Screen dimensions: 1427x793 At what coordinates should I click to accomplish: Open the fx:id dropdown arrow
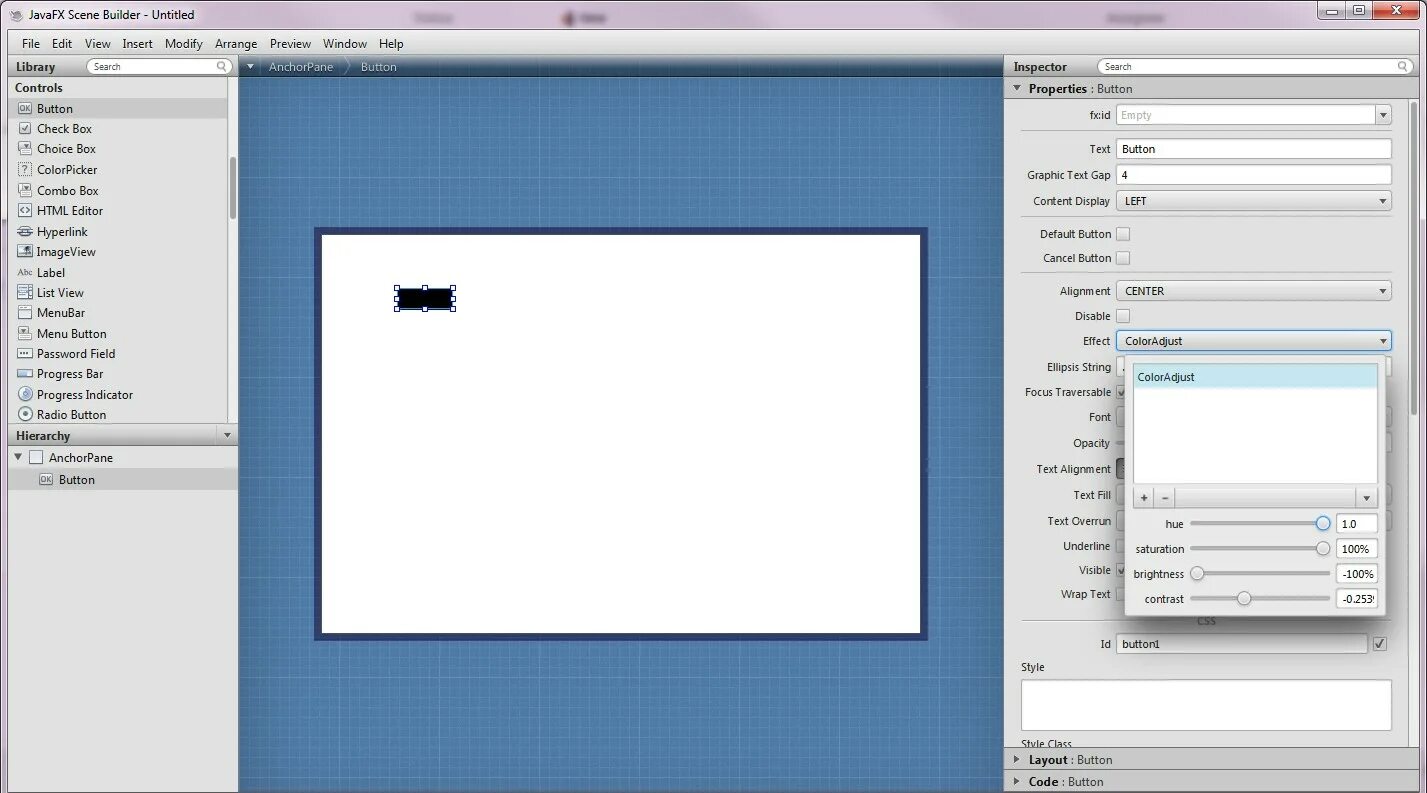point(1383,115)
